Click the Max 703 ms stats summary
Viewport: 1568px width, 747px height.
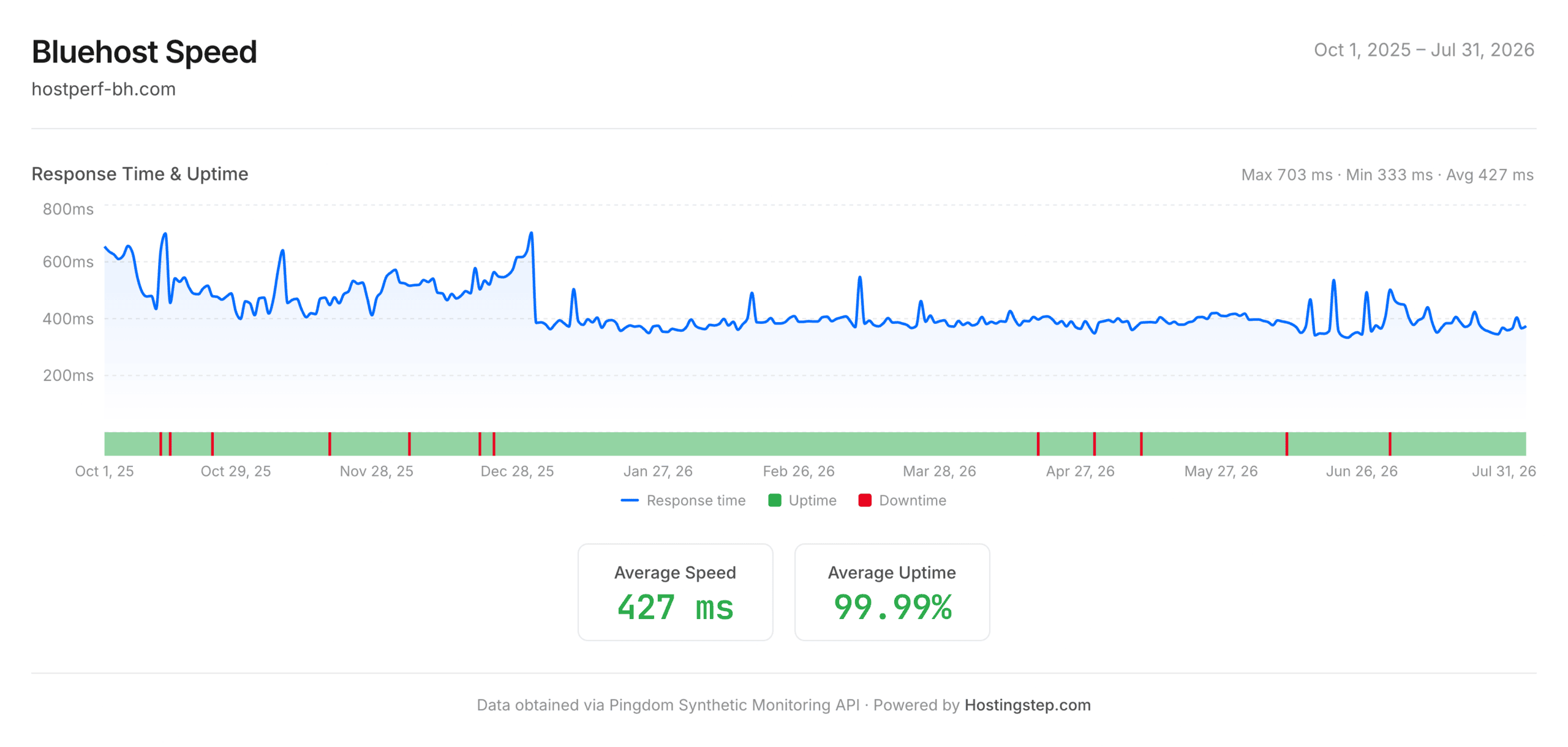point(1387,175)
